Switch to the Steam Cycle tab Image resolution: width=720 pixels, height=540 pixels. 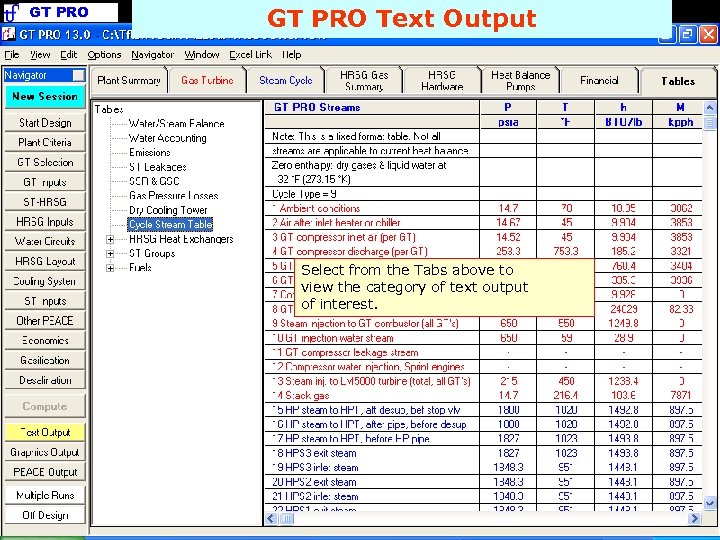coord(286,80)
